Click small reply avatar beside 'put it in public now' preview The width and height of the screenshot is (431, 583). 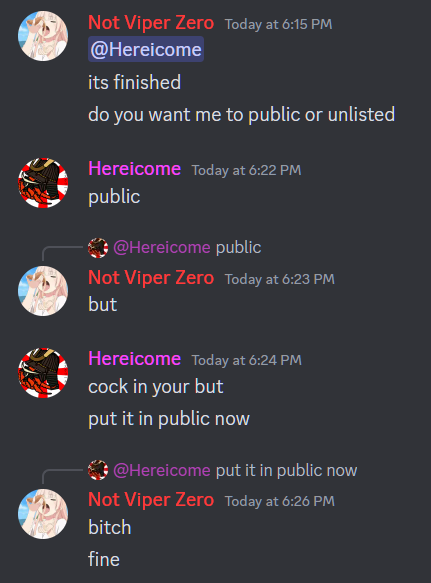(98, 470)
